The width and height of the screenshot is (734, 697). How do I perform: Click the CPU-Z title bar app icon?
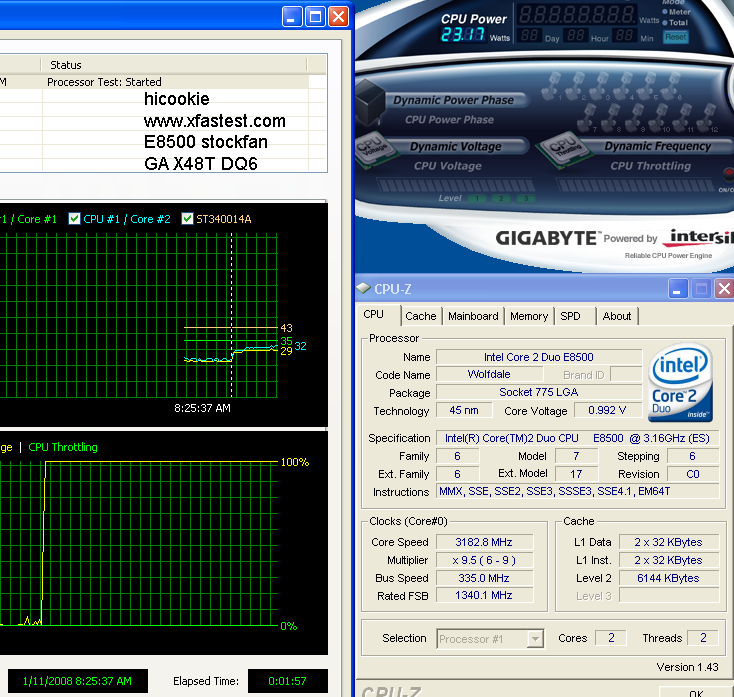pyautogui.click(x=363, y=288)
